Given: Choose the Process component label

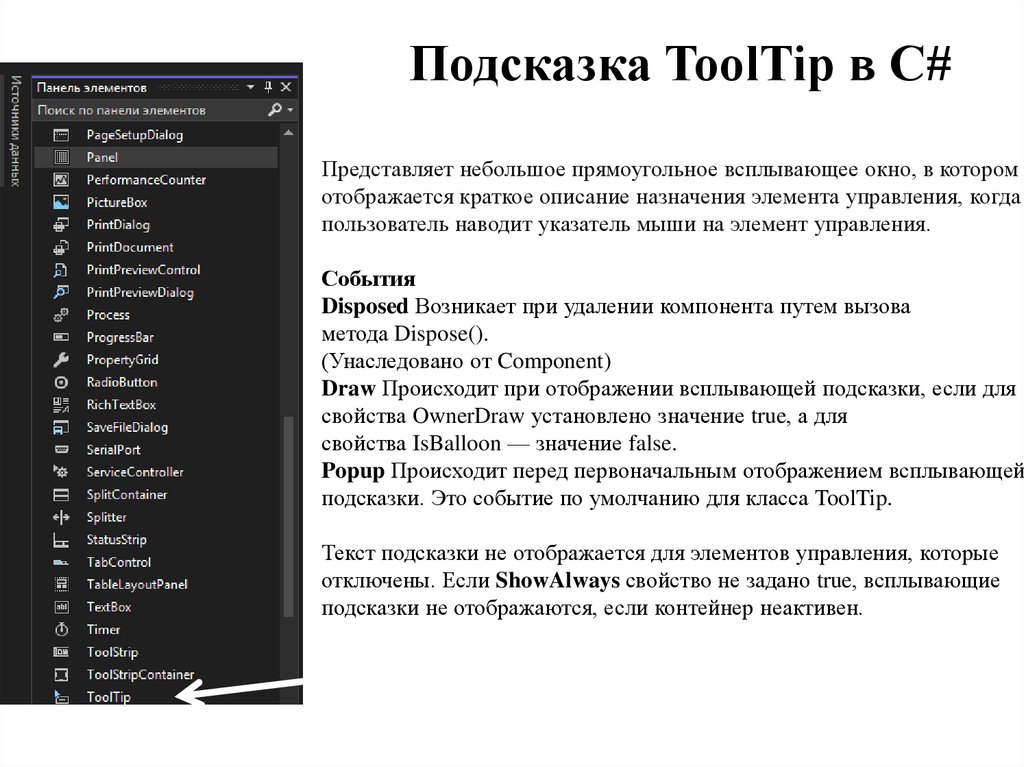Looking at the screenshot, I should (x=108, y=315).
